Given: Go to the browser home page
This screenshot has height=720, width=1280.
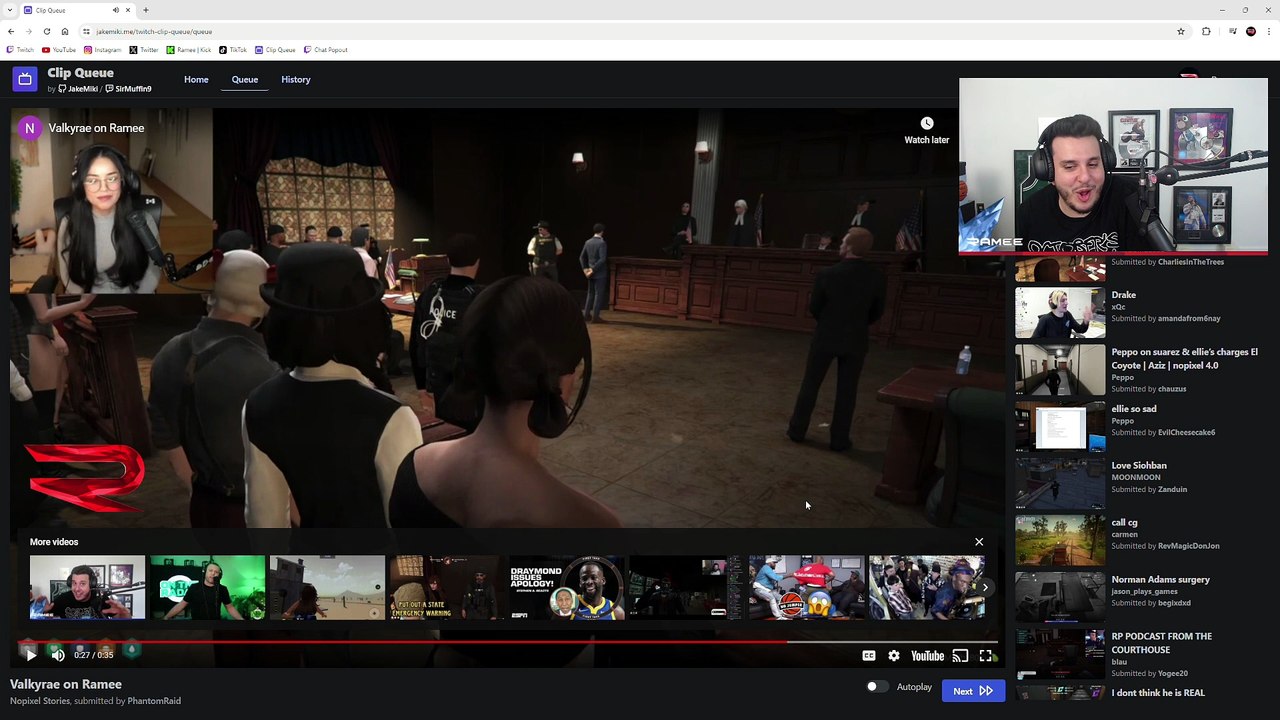Looking at the screenshot, I should click(64, 31).
